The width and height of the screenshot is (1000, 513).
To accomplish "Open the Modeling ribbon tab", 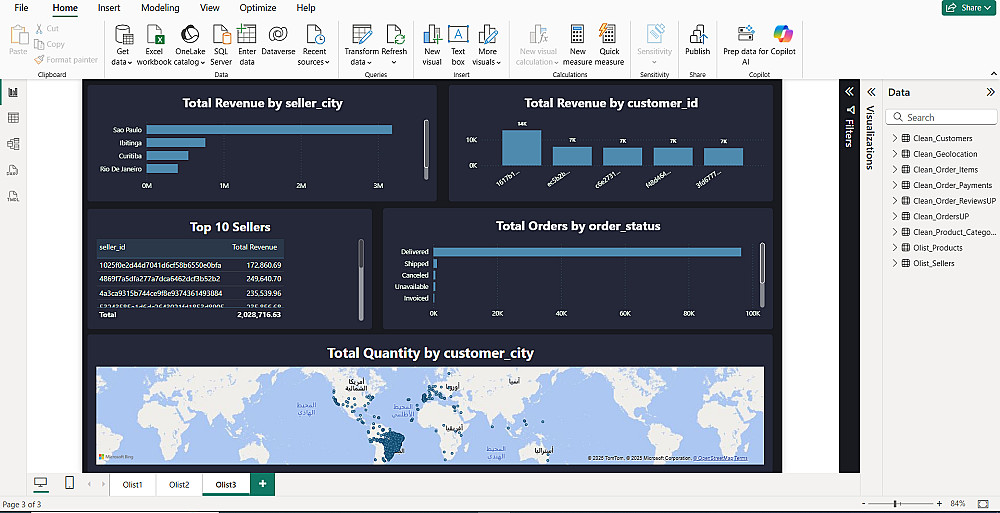I will (160, 8).
